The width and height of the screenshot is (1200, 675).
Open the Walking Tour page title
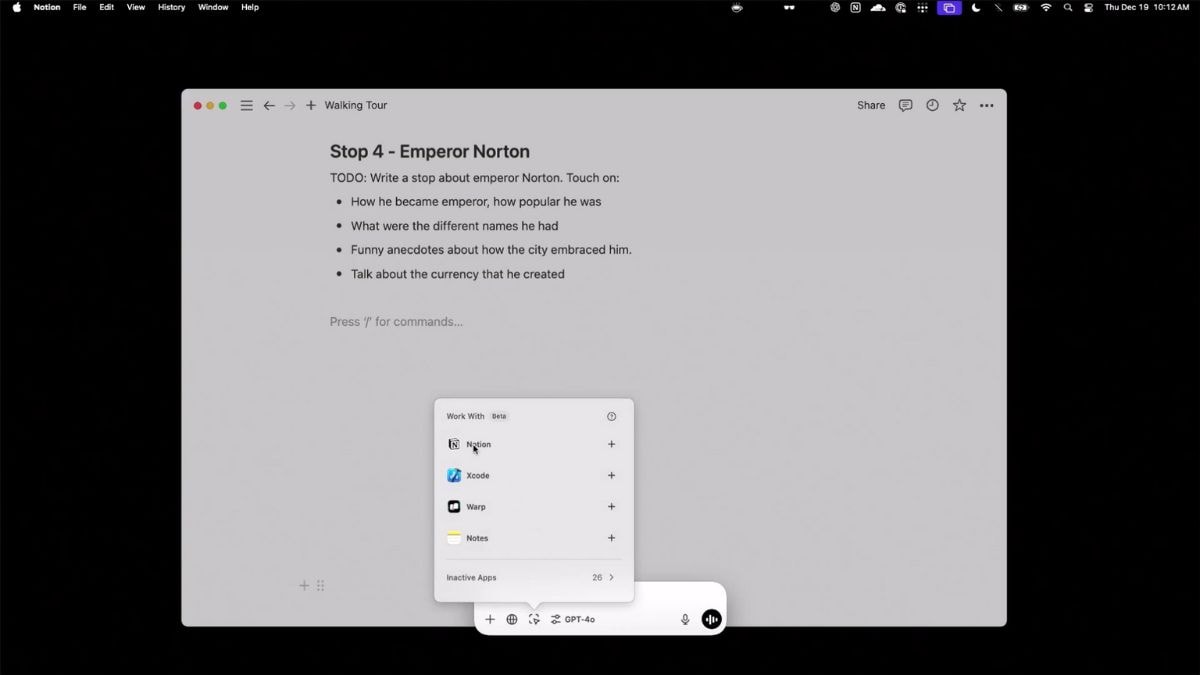[356, 105]
